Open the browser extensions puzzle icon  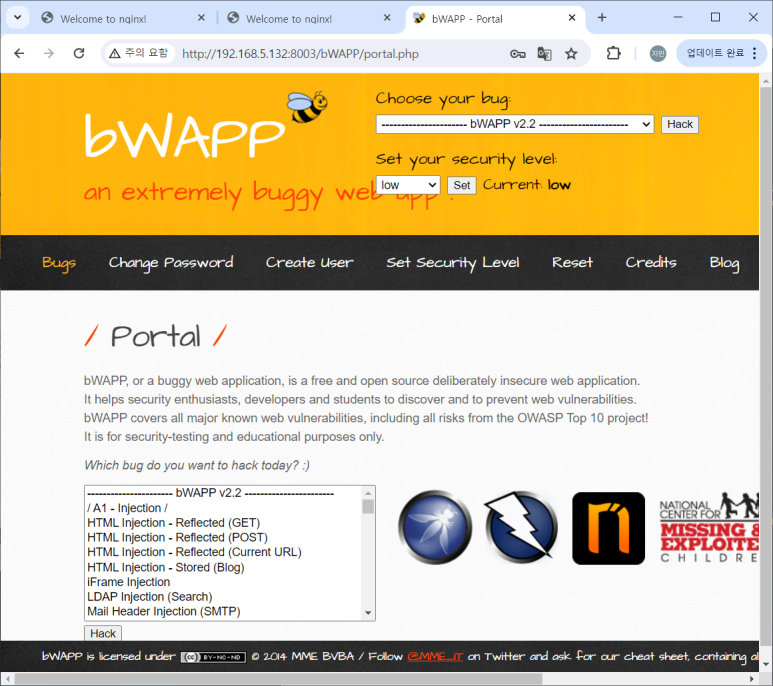613,53
